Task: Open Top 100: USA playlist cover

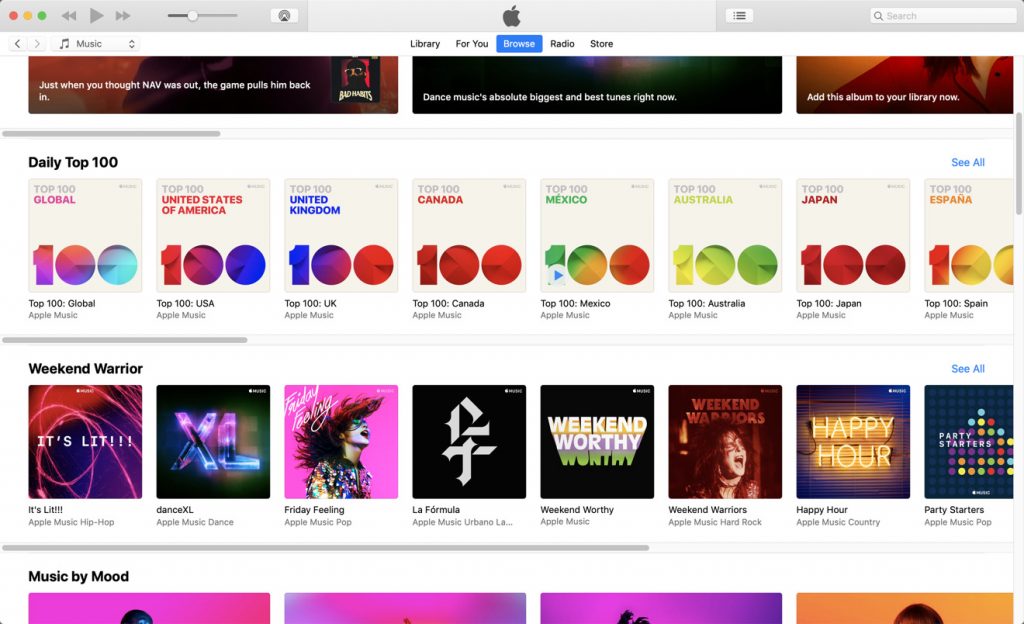Action: (x=213, y=236)
